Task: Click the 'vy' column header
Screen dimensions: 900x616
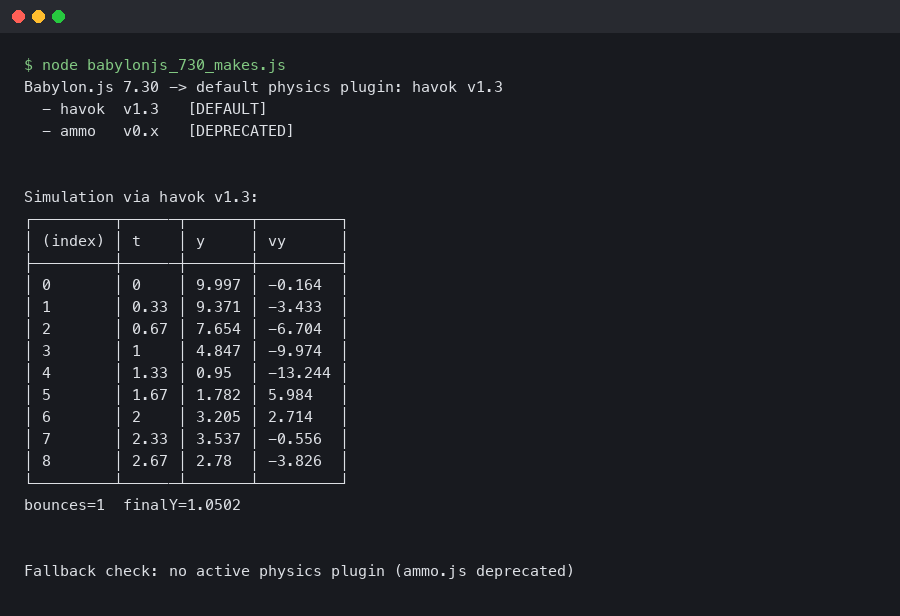Action: point(277,241)
